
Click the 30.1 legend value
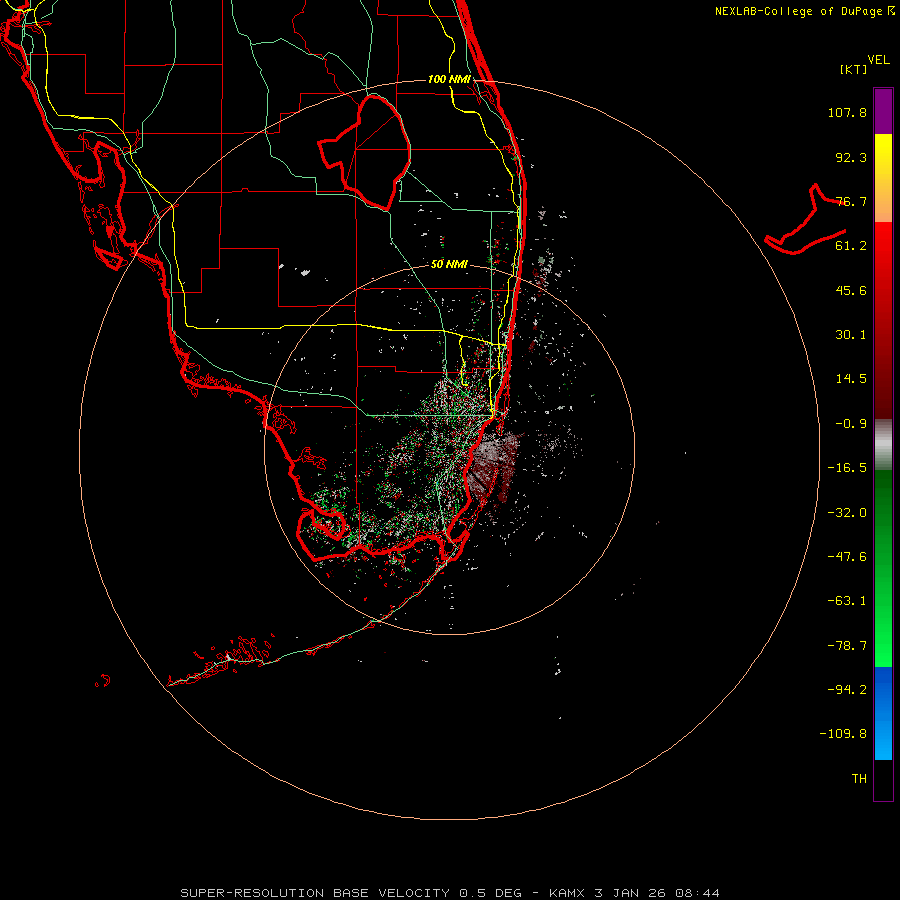pyautogui.click(x=851, y=335)
